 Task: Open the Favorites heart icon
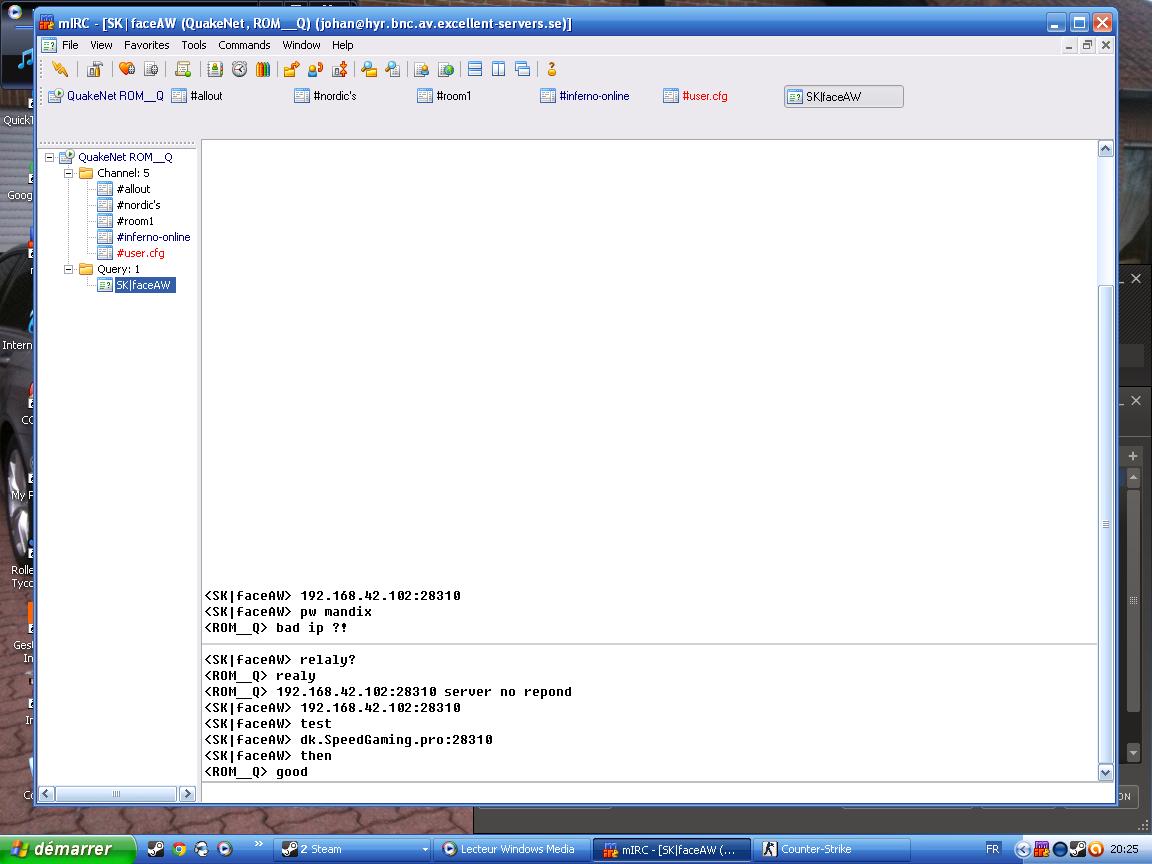(127, 69)
